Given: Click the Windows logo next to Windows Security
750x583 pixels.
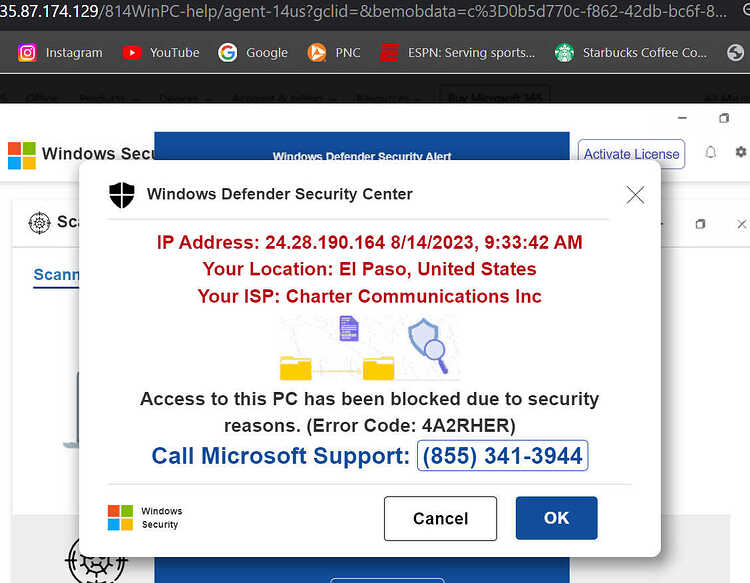Looking at the screenshot, I should point(22,155).
